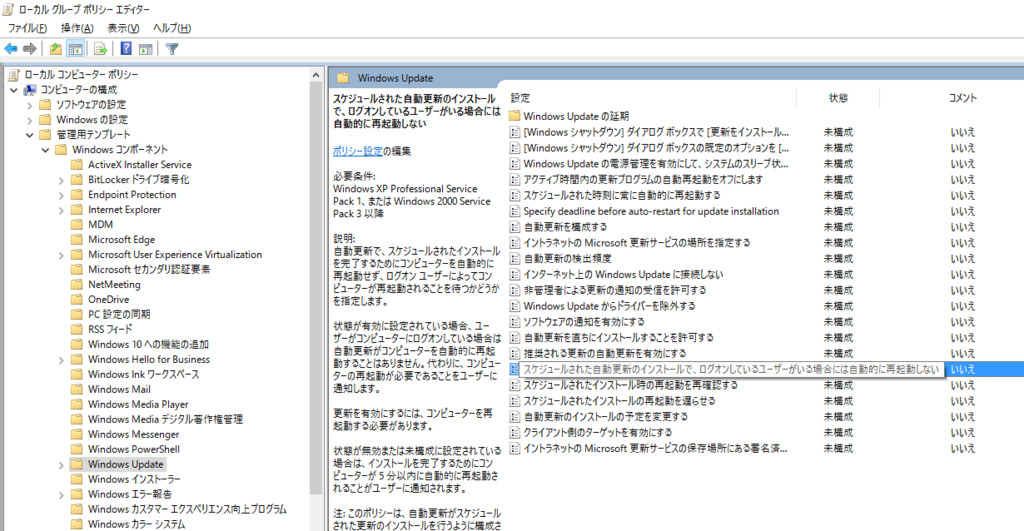
Task: Select Windows Ink ワークスペース folder
Action: point(144,374)
